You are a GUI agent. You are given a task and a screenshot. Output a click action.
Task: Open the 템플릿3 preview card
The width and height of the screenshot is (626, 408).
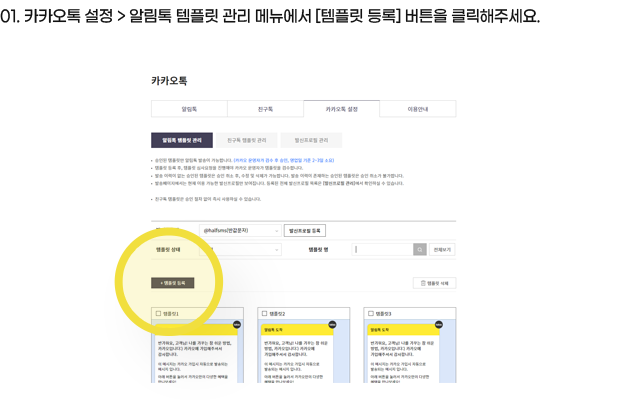(x=410, y=345)
